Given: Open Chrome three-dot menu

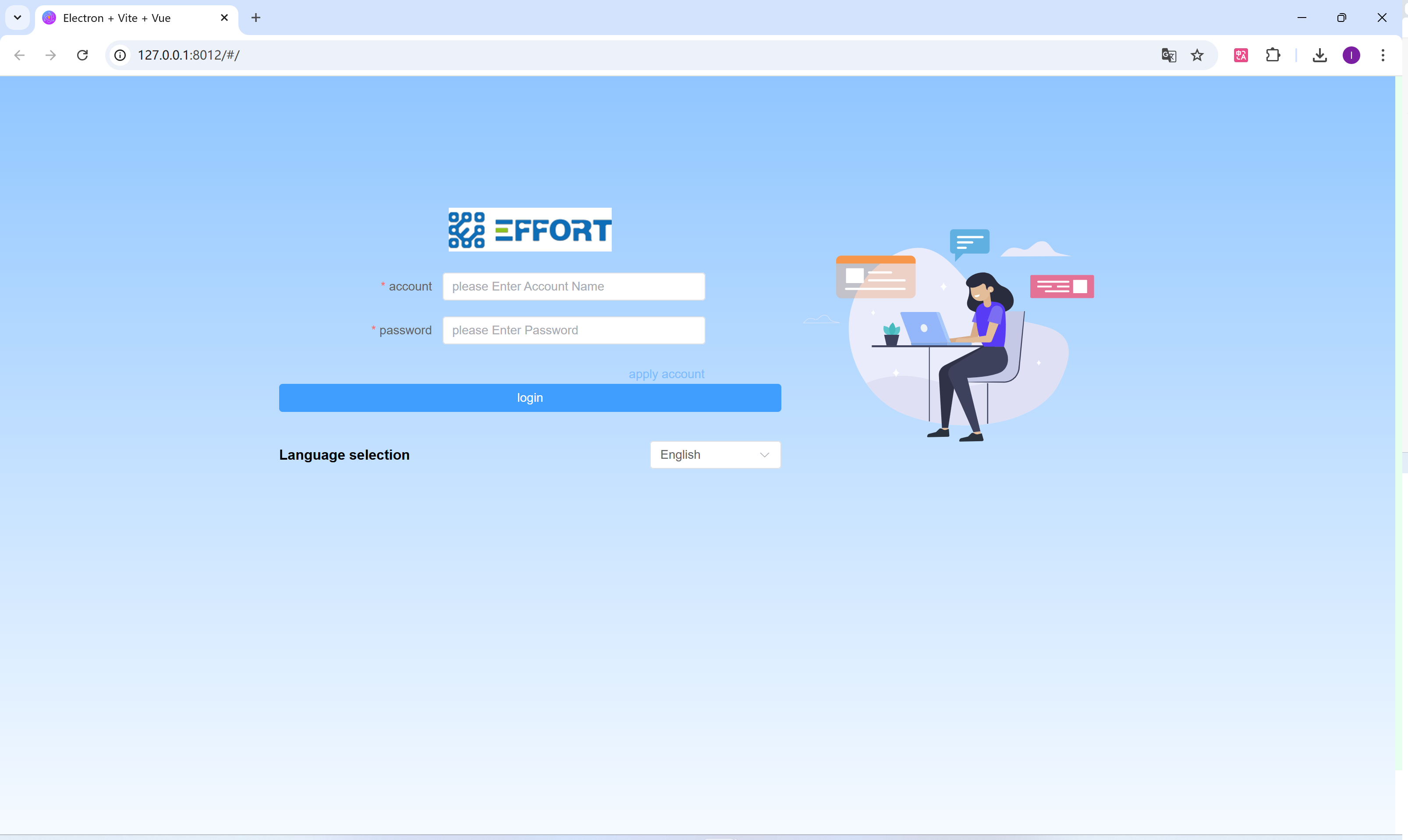Looking at the screenshot, I should click(x=1383, y=55).
